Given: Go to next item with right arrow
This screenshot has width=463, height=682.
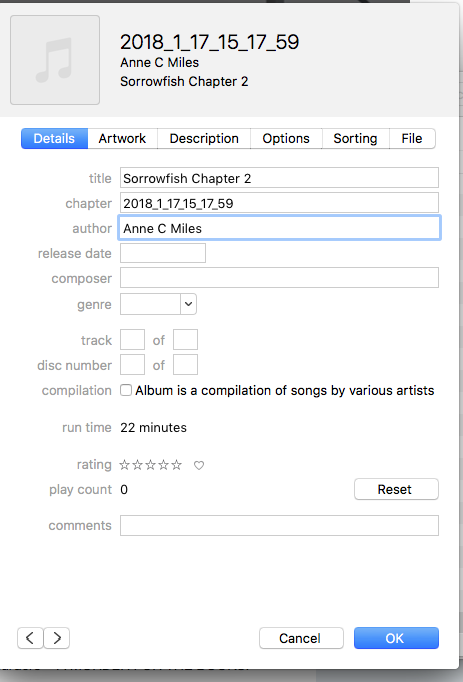Looking at the screenshot, I should click(x=57, y=638).
